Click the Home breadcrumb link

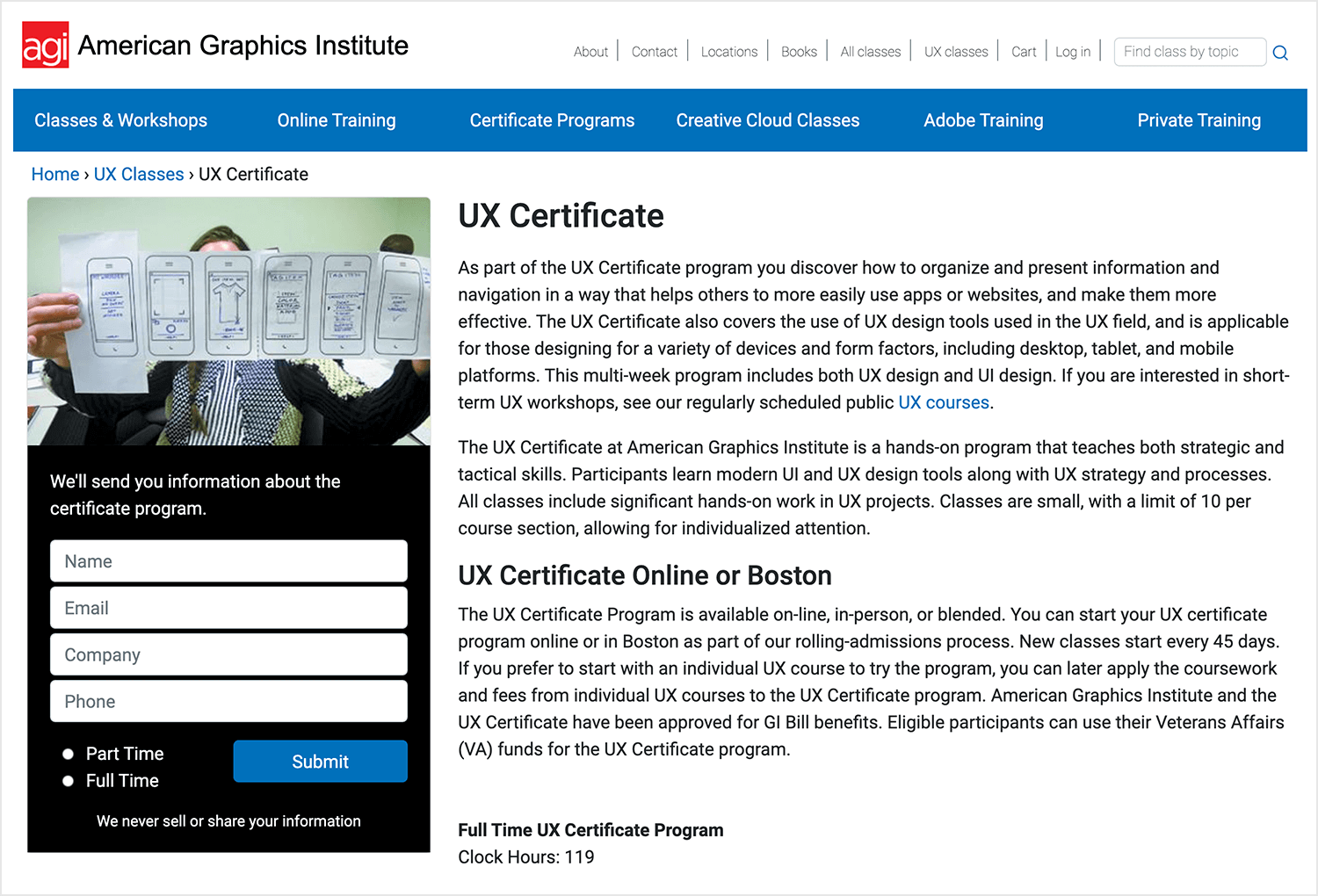(55, 174)
